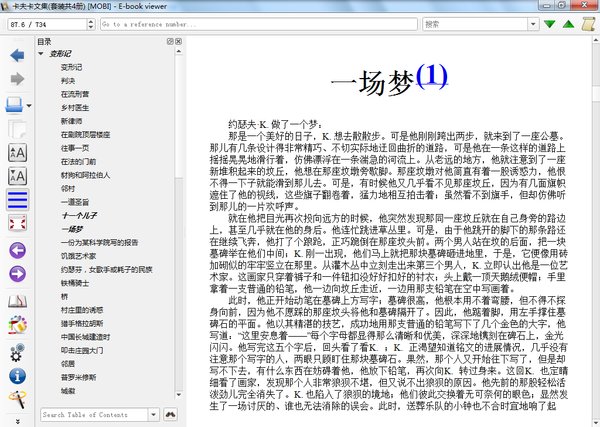Select 一份为某科学院写的报告 chapter
Screen dimensions: 600x427
pyautogui.click(x=99, y=243)
